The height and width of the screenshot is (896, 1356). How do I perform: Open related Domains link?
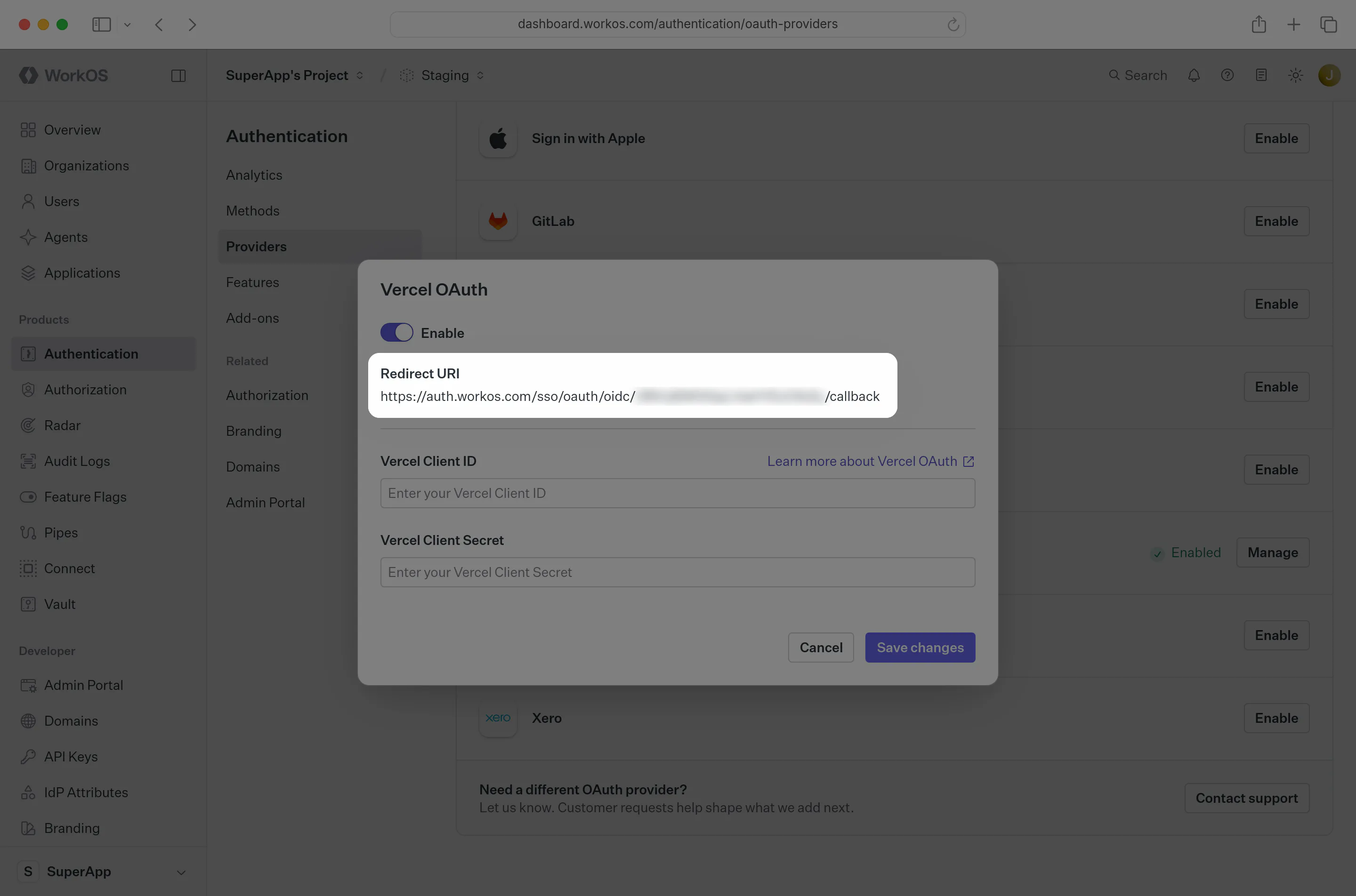coord(253,467)
